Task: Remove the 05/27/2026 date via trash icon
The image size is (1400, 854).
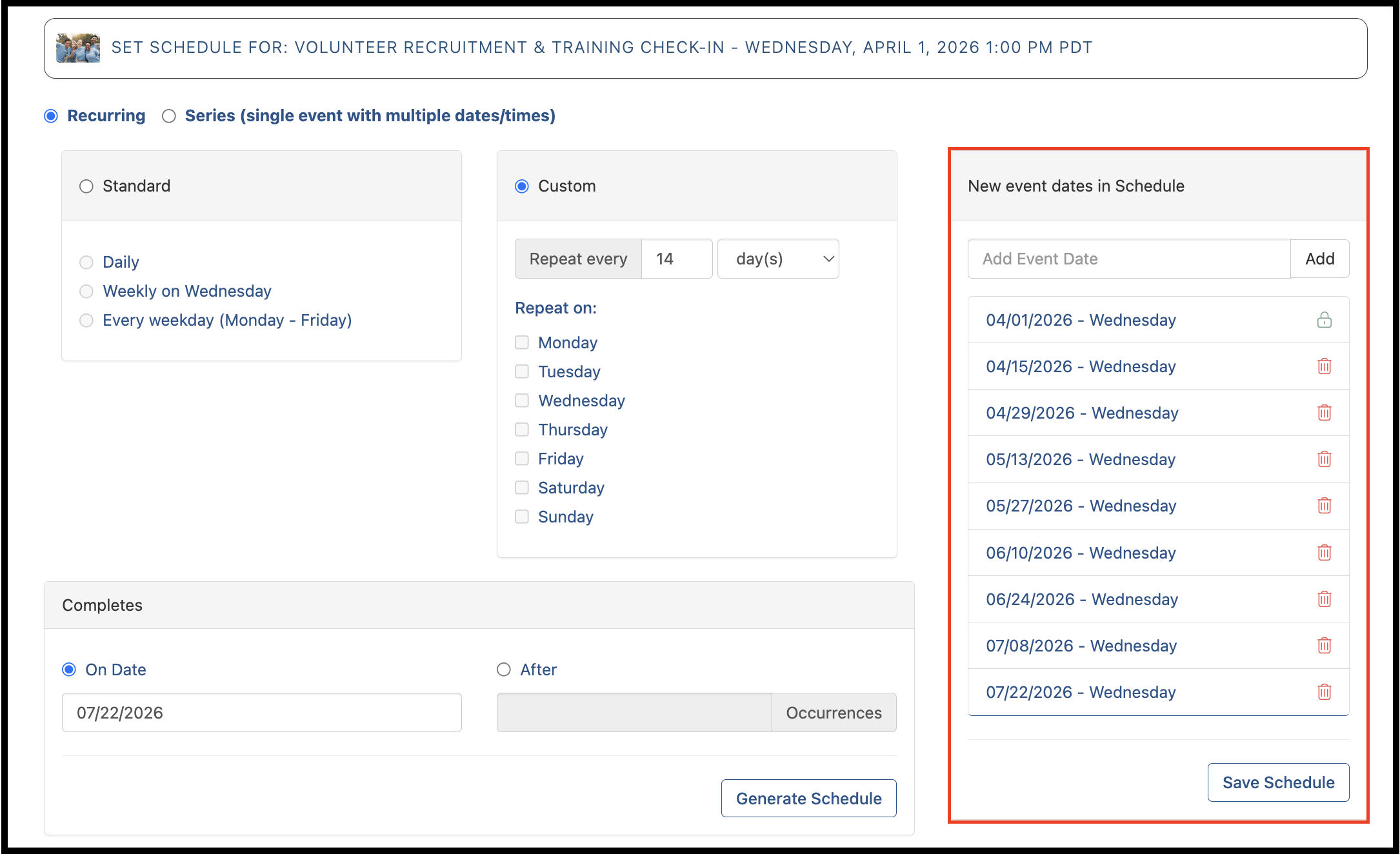Action: [1324, 506]
